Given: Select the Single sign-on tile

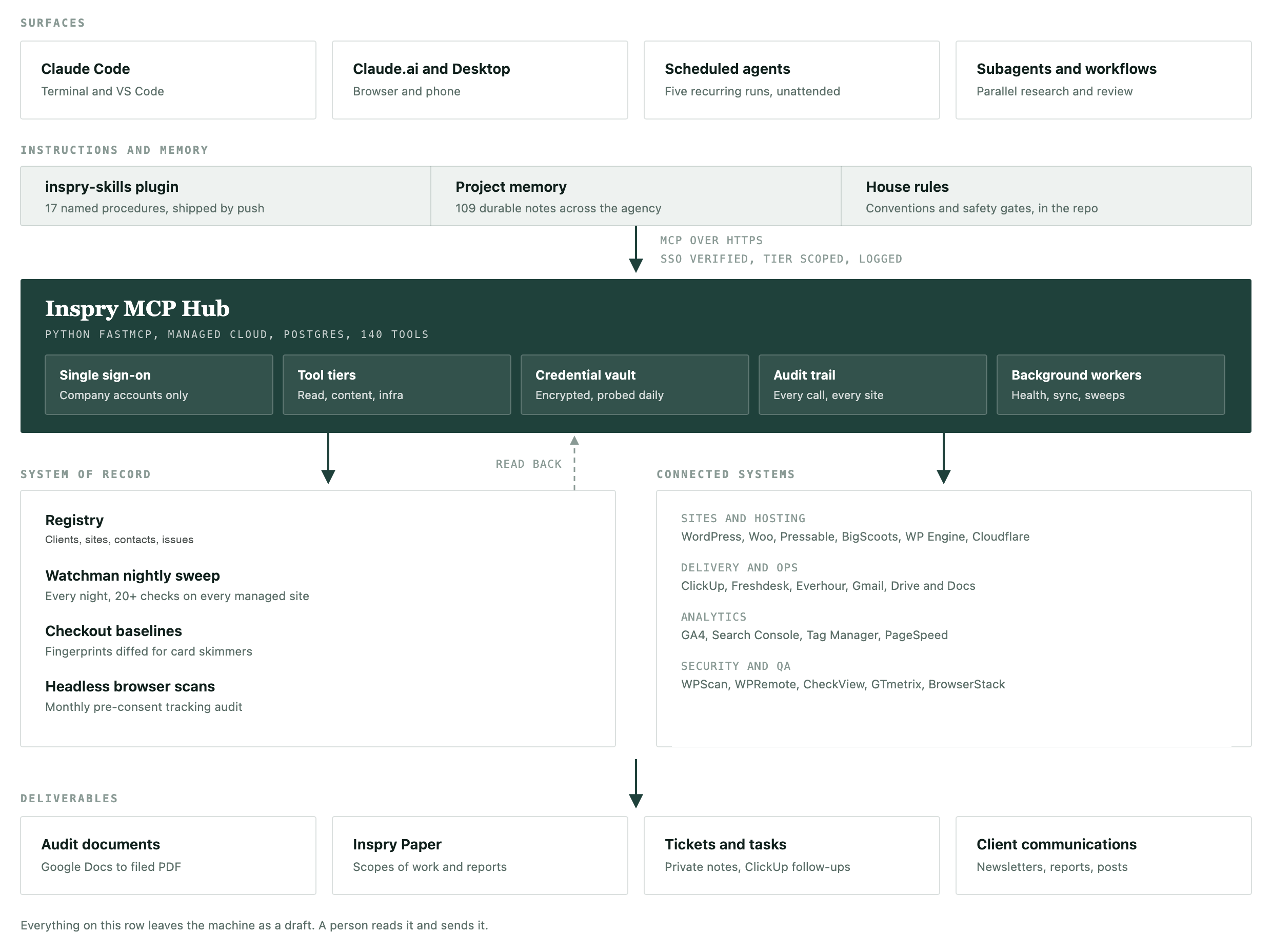Looking at the screenshot, I should (x=158, y=384).
